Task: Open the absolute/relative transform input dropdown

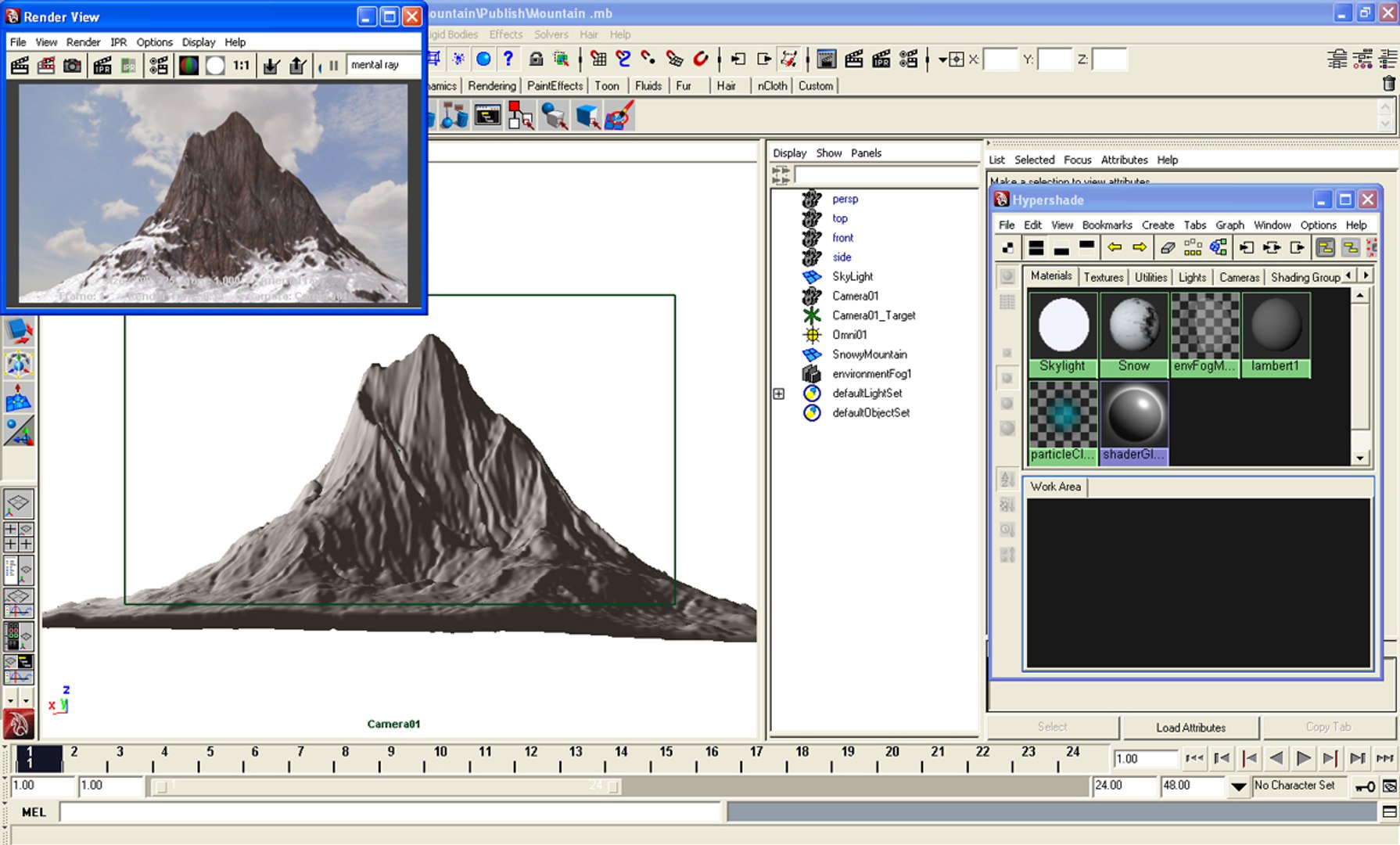Action: [x=942, y=59]
